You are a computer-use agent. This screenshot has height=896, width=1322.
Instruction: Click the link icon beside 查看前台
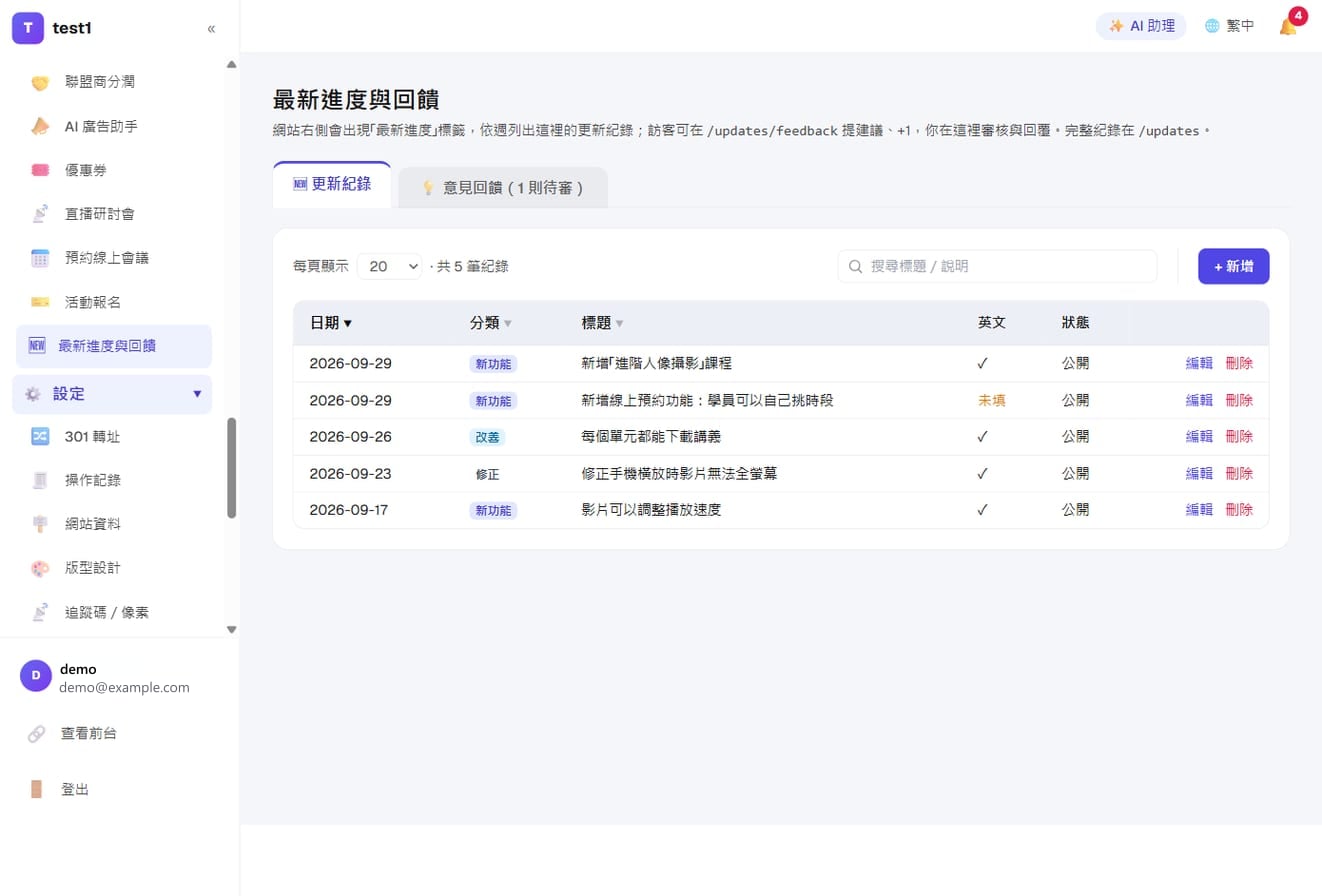click(x=36, y=734)
